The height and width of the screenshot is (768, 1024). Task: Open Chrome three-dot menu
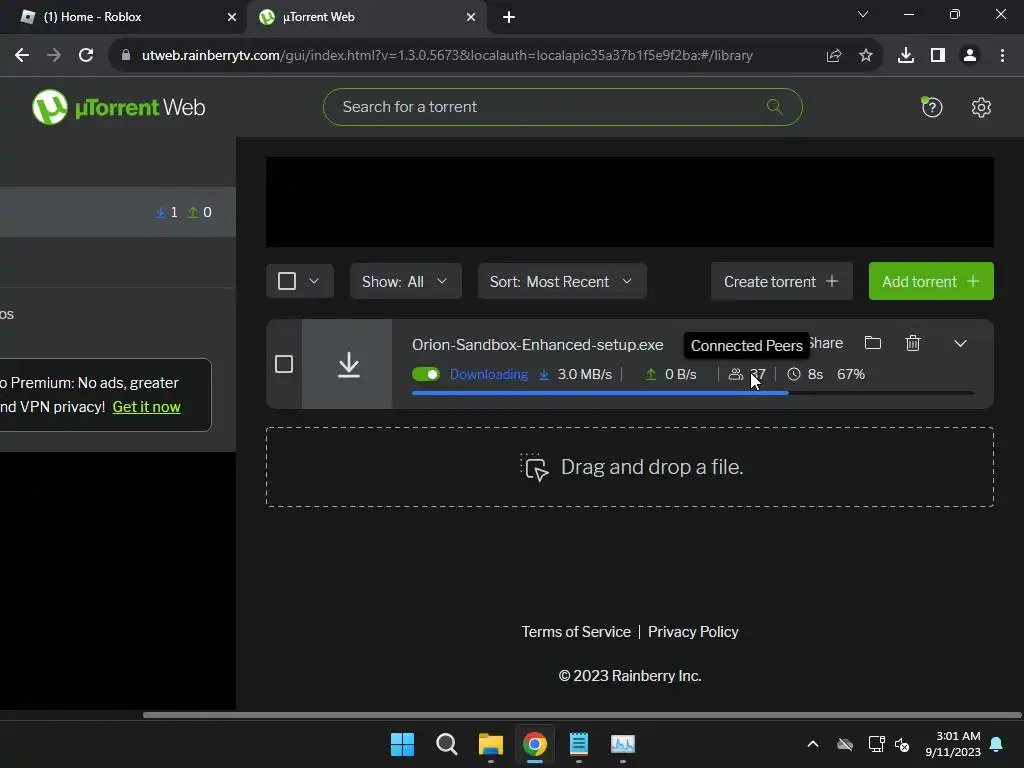coord(1002,56)
